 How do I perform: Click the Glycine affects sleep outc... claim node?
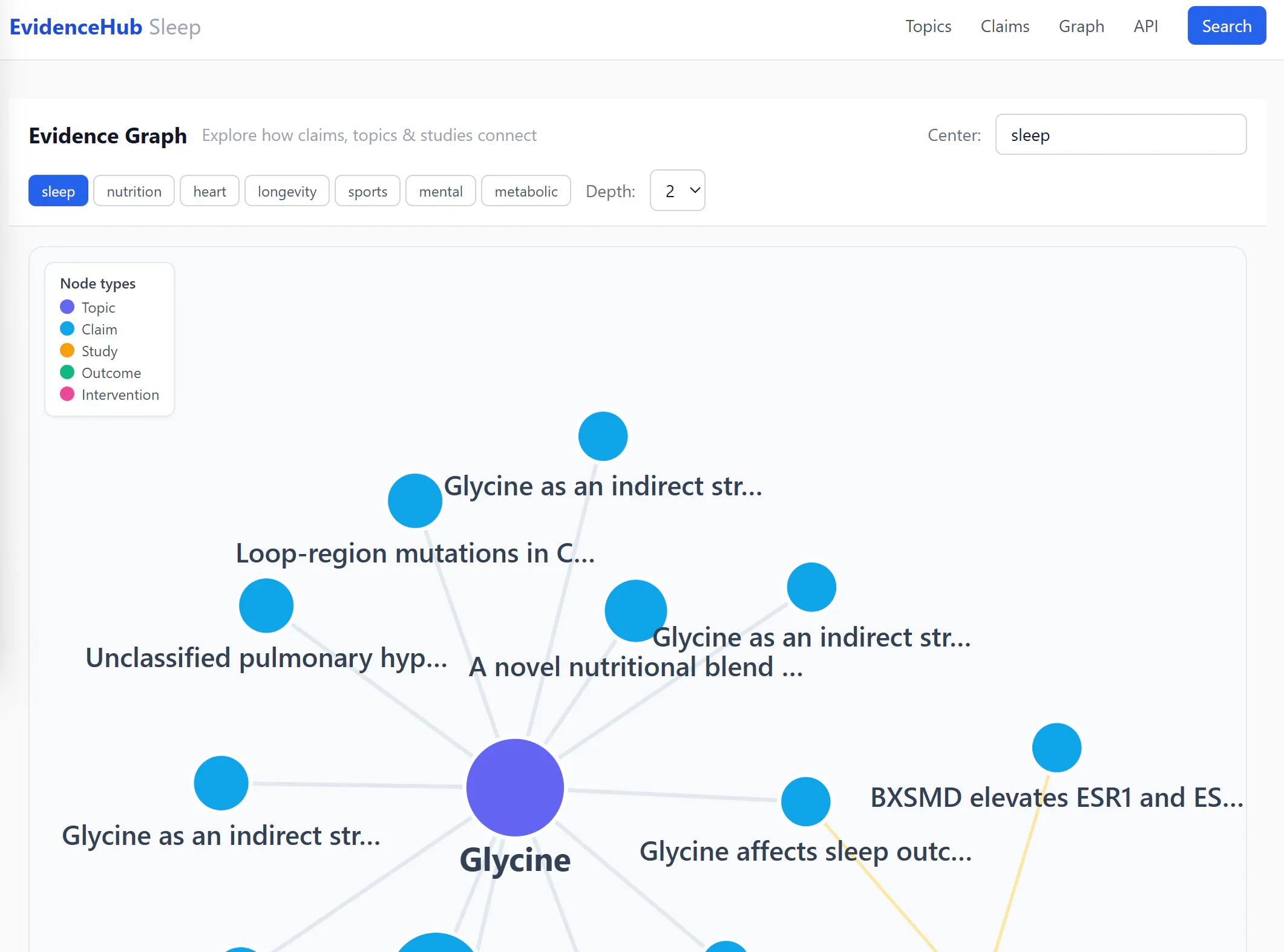806,801
